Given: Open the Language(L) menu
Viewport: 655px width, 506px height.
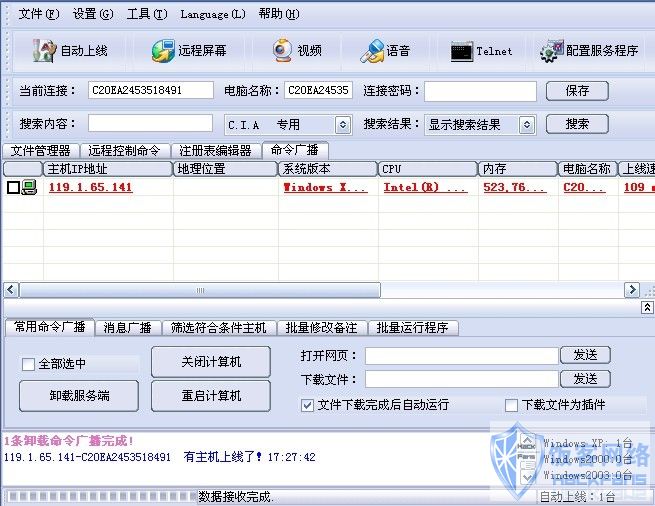Looking at the screenshot, I should (212, 14).
